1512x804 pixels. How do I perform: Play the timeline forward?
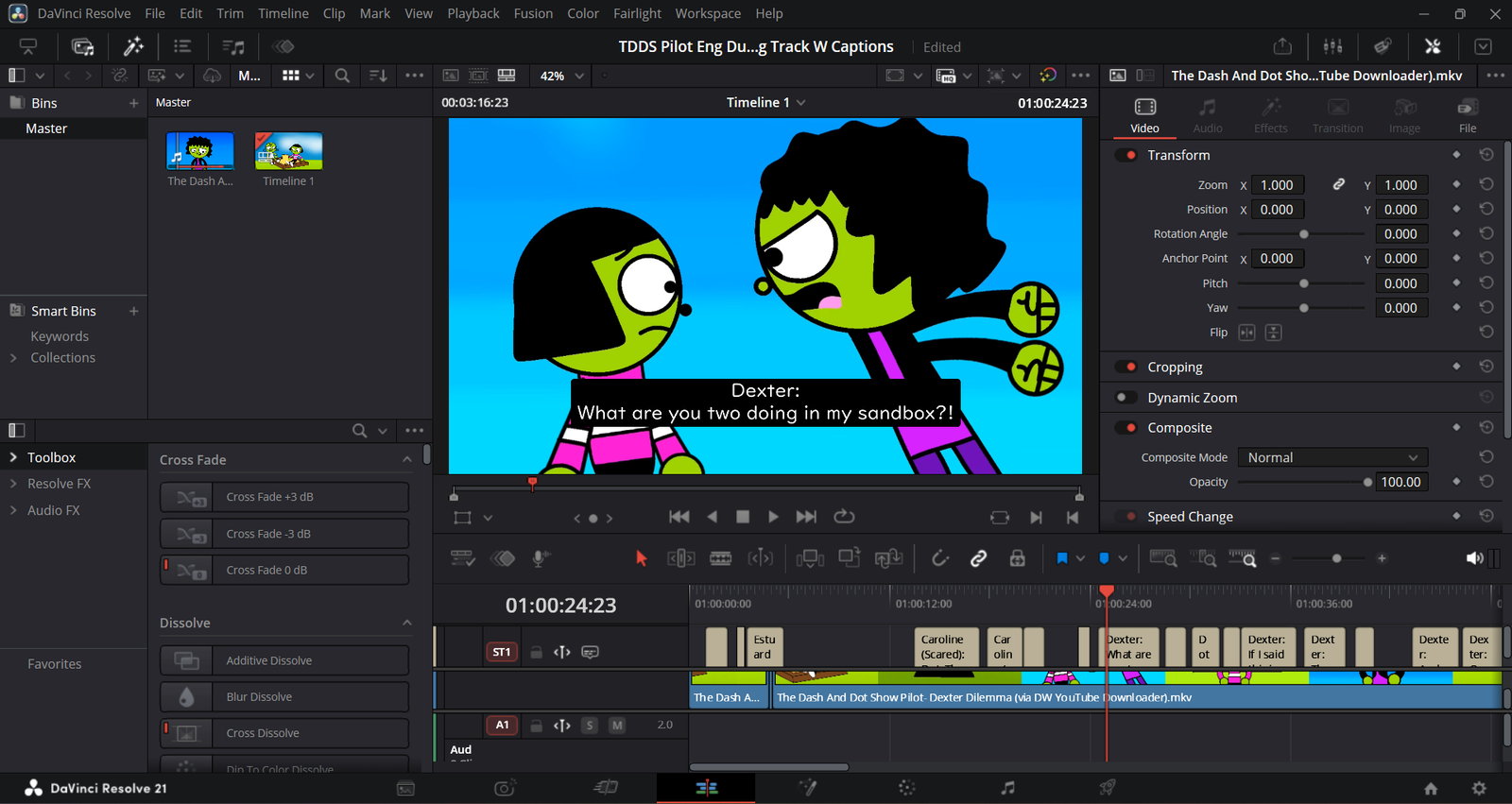[x=773, y=517]
